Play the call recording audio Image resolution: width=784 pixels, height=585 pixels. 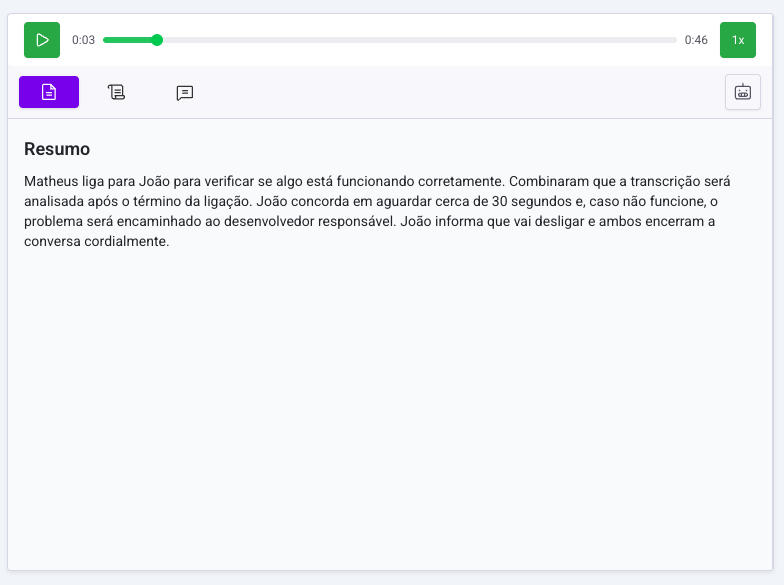pyautogui.click(x=42, y=40)
